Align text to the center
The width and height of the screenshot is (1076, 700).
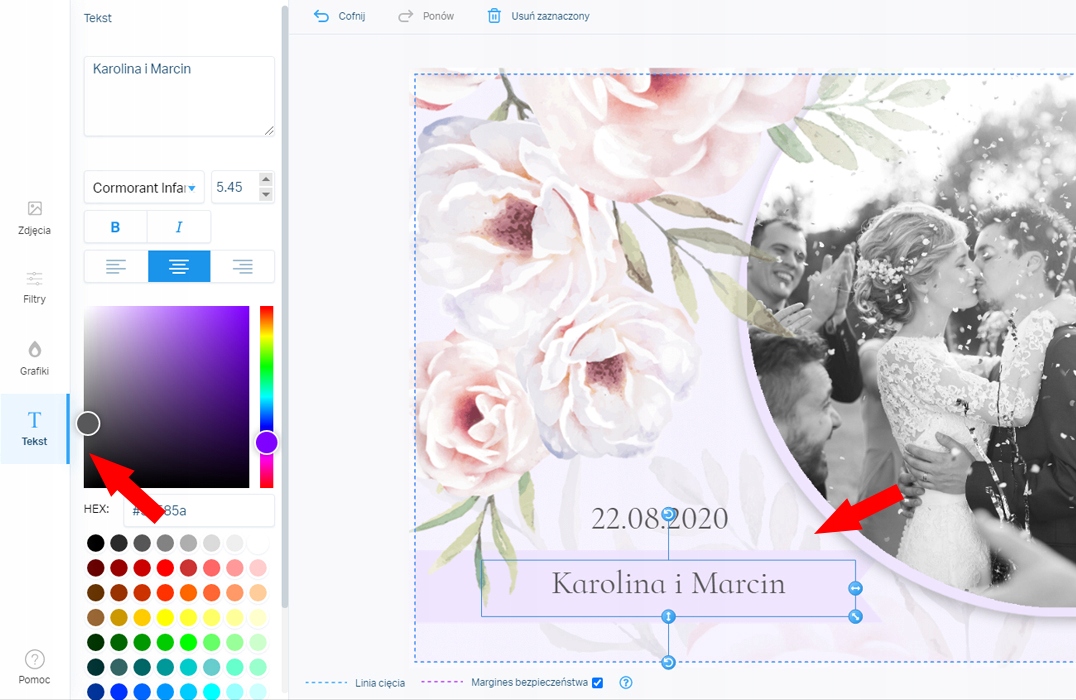pyautogui.click(x=179, y=266)
